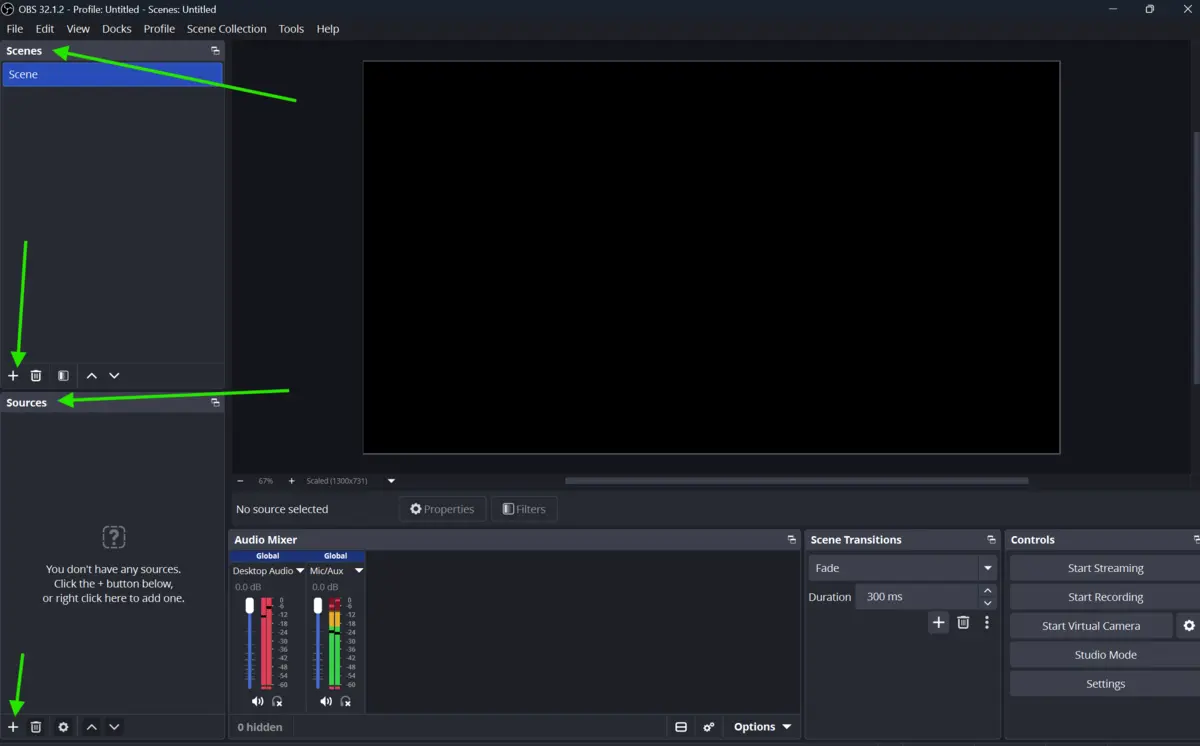Click the Properties button in the source toolbar

coord(442,509)
